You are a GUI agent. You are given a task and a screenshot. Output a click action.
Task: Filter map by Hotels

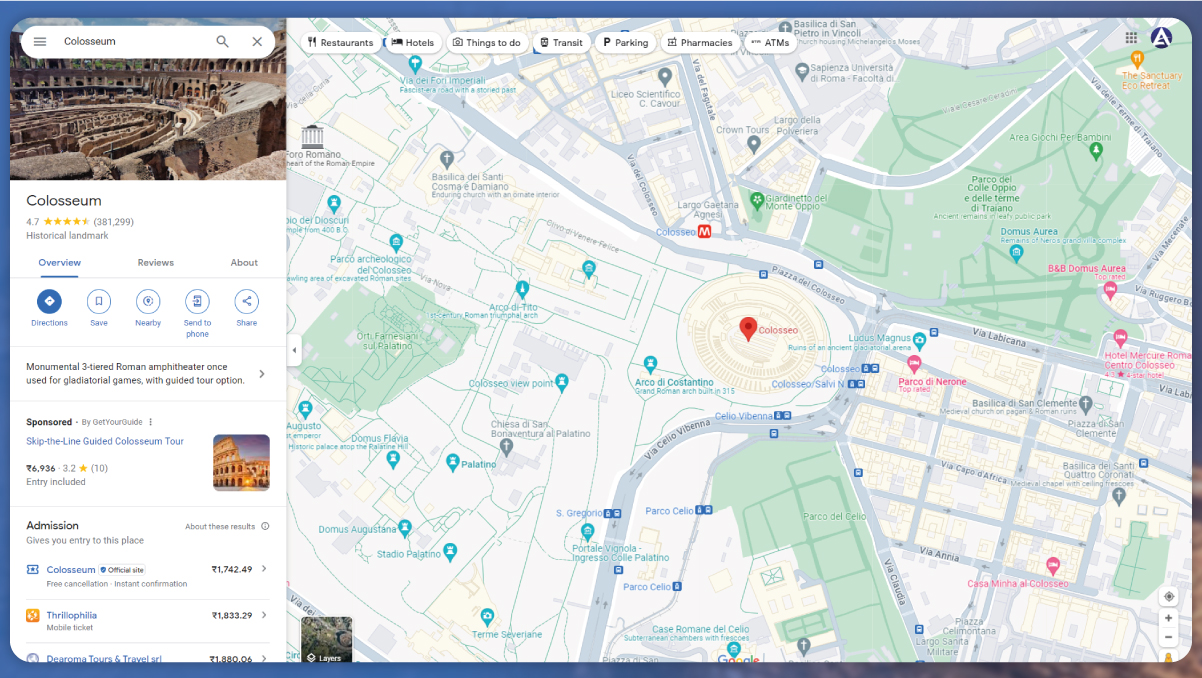click(x=413, y=43)
